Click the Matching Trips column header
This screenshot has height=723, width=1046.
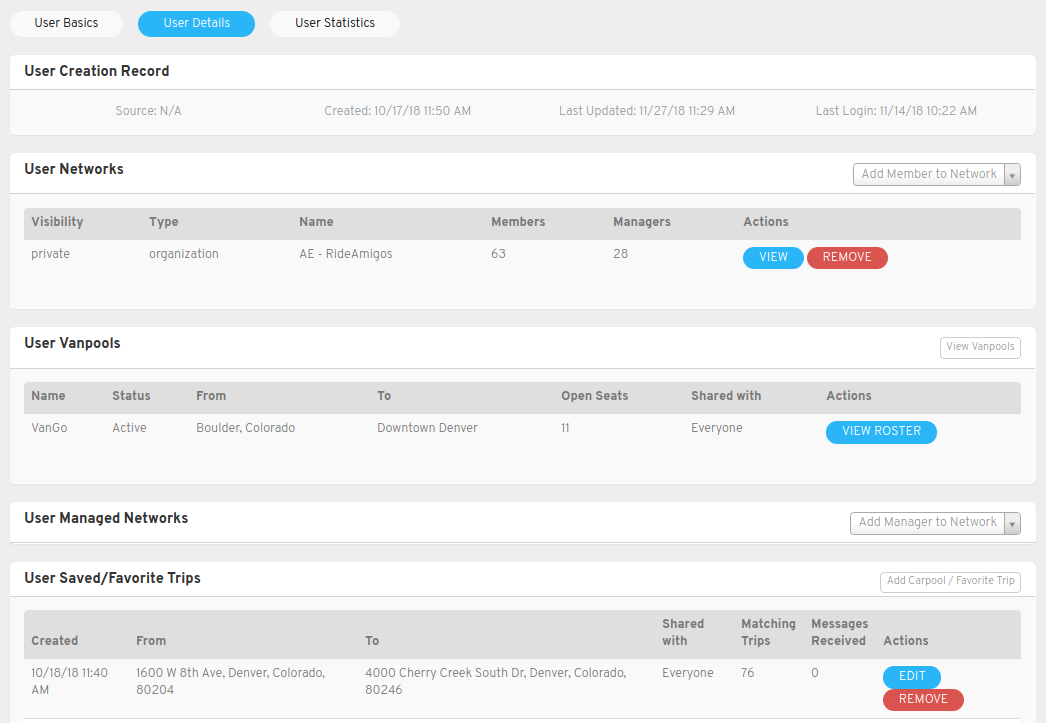pyautogui.click(x=768, y=632)
